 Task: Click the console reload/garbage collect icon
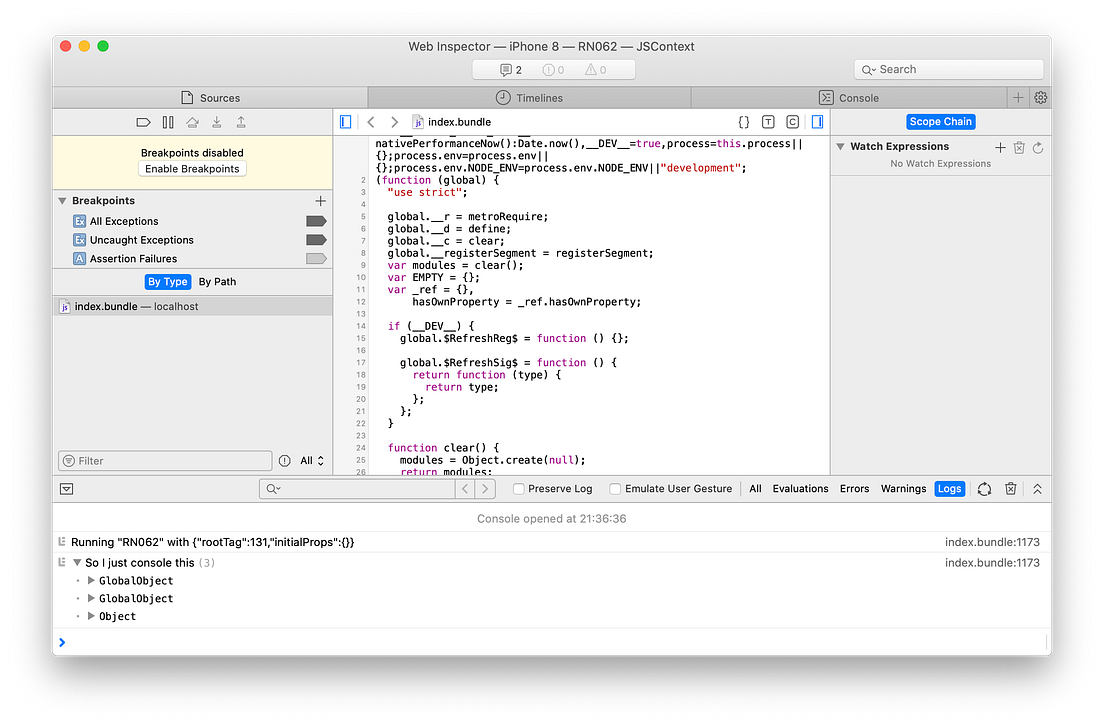click(984, 488)
